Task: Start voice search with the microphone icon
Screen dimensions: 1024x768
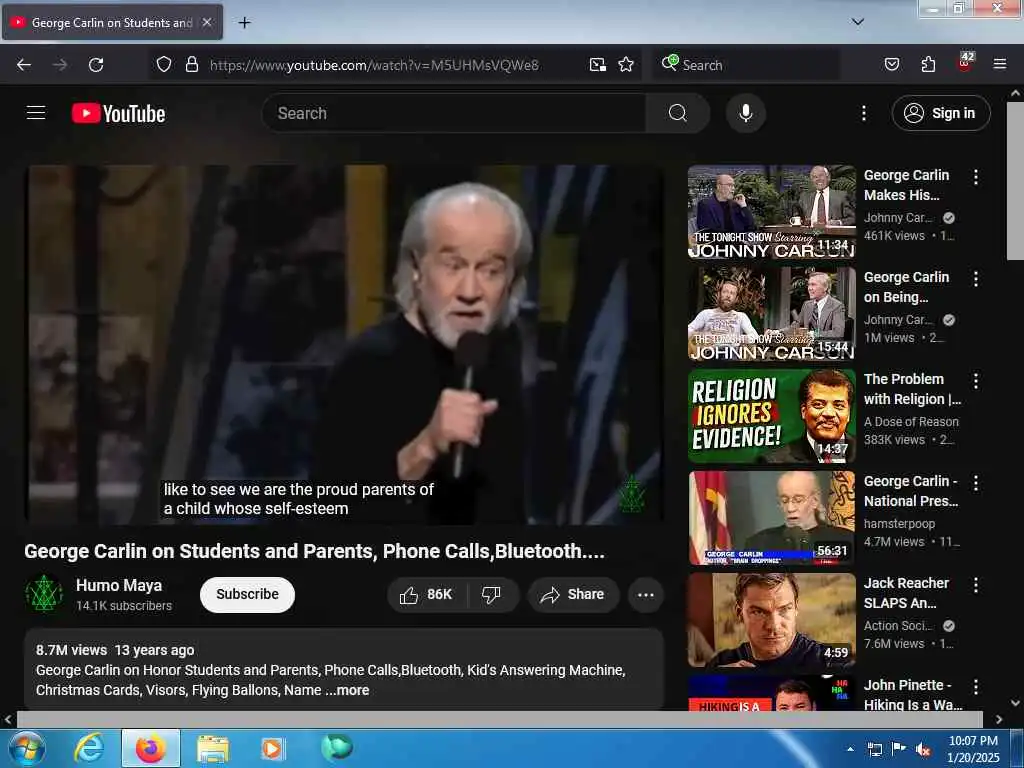Action: pos(746,113)
